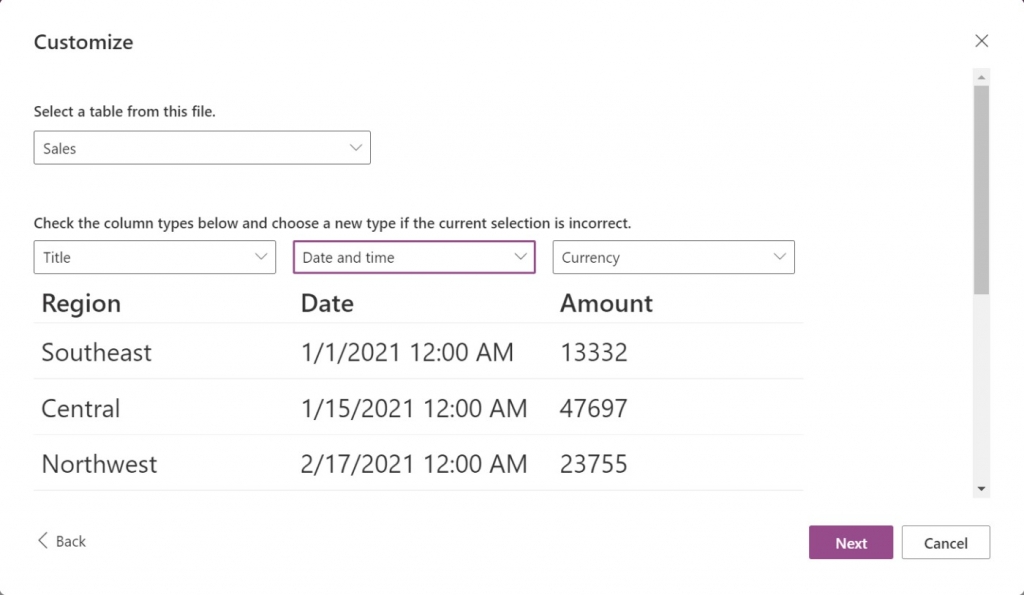
Task: Open the Currency column type dropdown
Action: pos(673,257)
